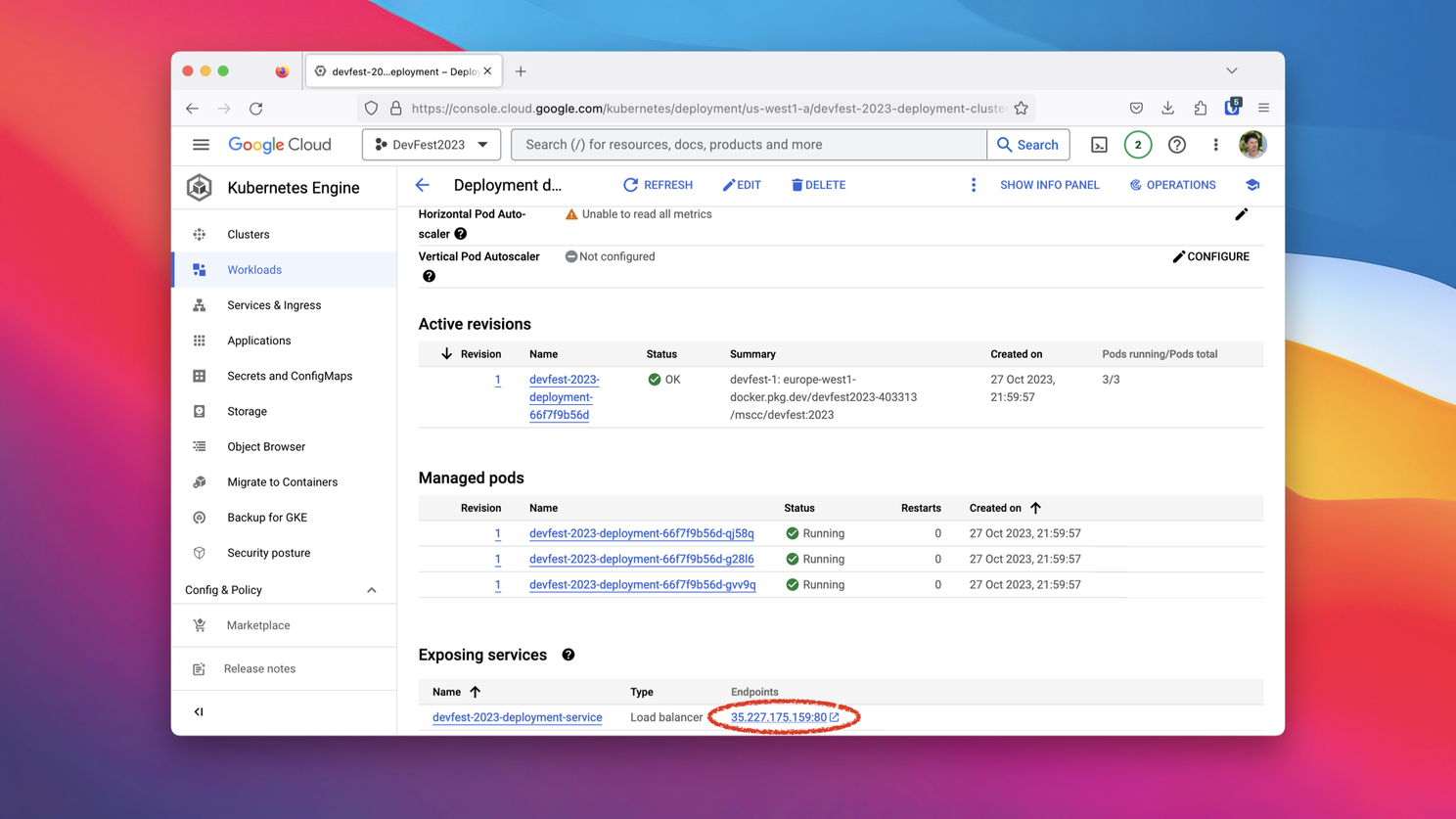
Task: Select Workloads in sidebar
Action: [284, 270]
